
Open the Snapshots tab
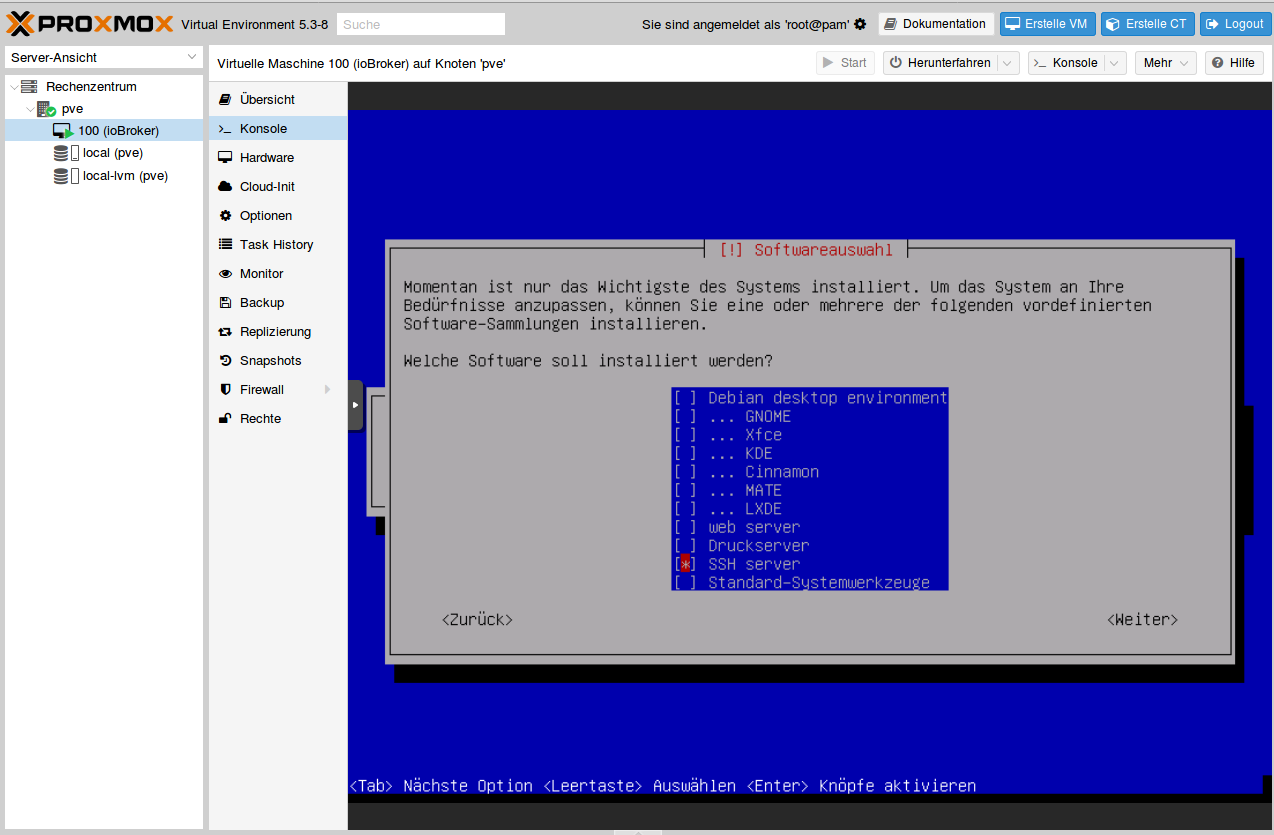[278, 361]
